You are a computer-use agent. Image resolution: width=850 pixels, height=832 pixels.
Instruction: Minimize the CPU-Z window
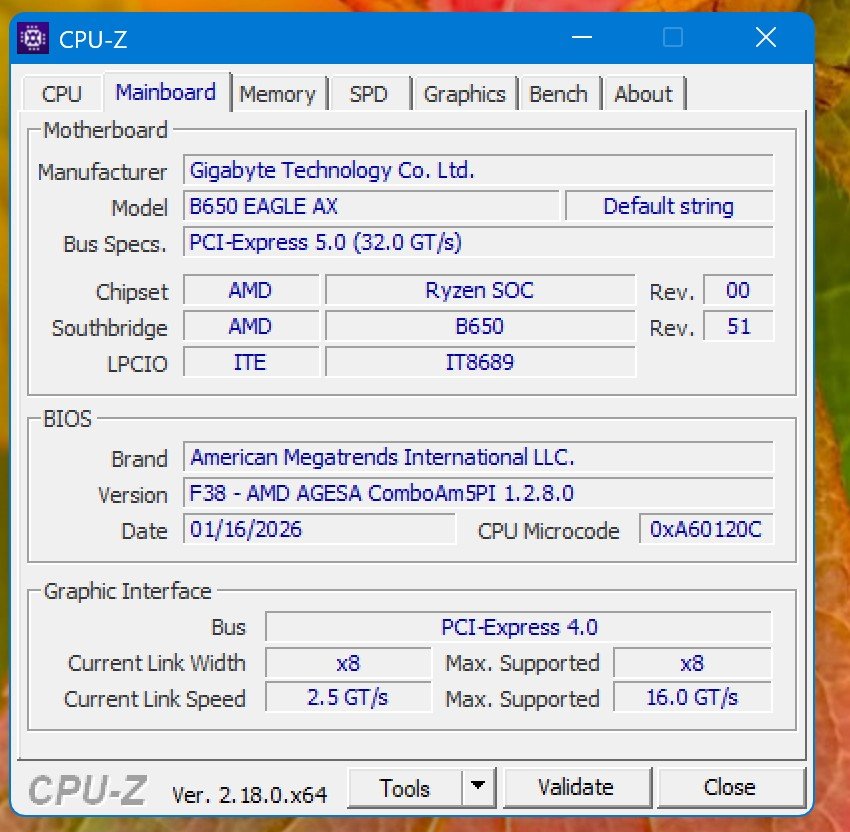[582, 38]
